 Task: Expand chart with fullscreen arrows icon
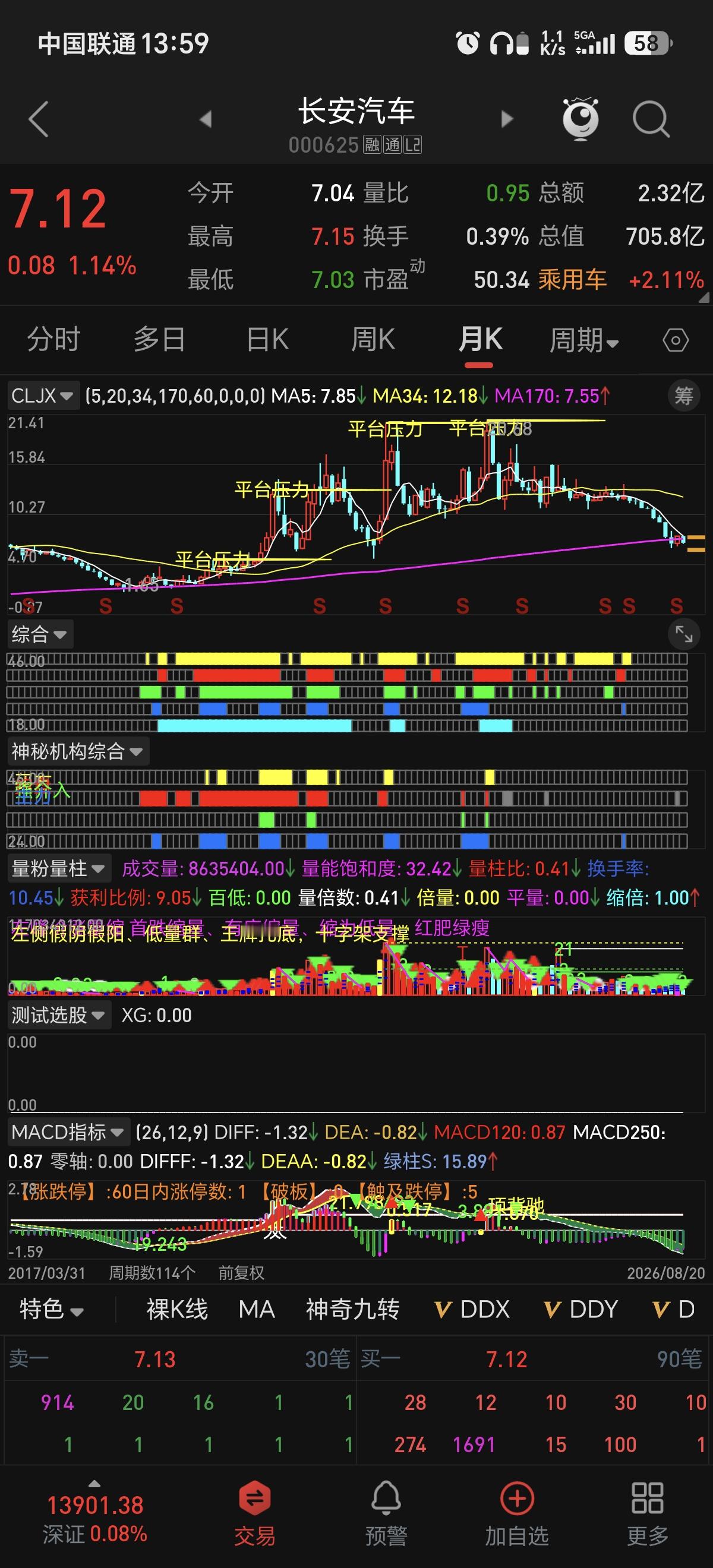click(x=684, y=635)
